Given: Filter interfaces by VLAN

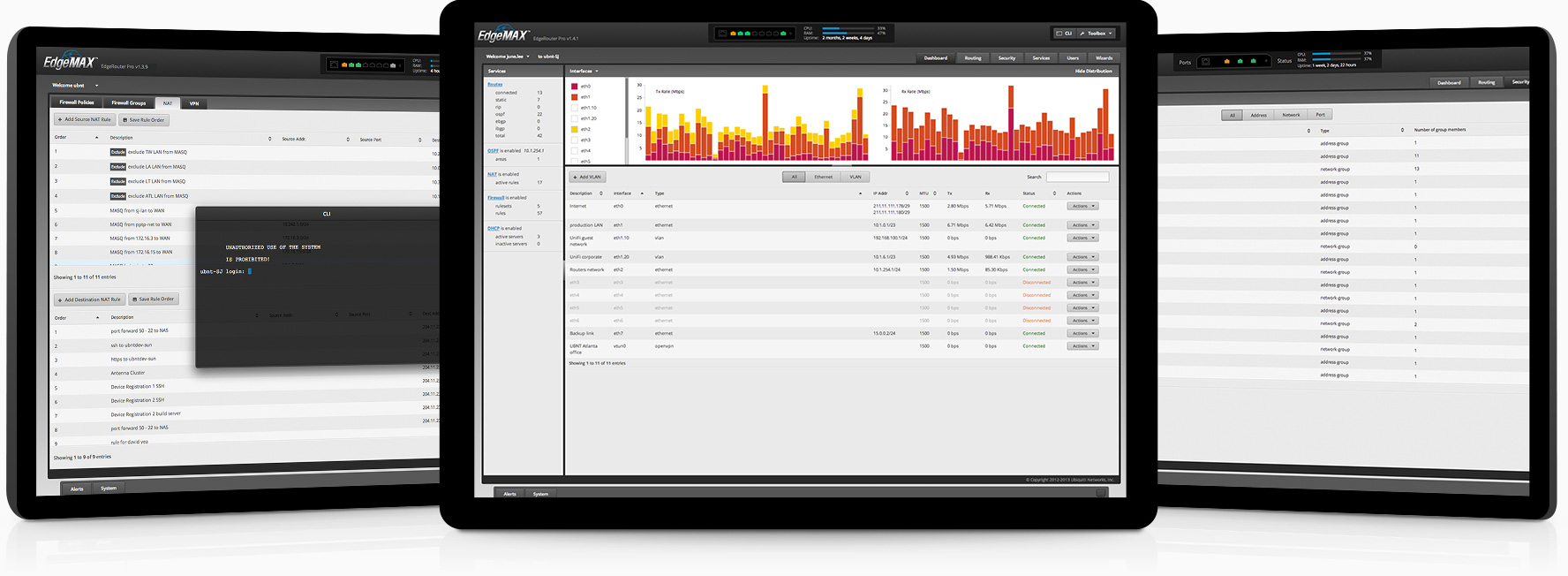Looking at the screenshot, I should (856, 177).
